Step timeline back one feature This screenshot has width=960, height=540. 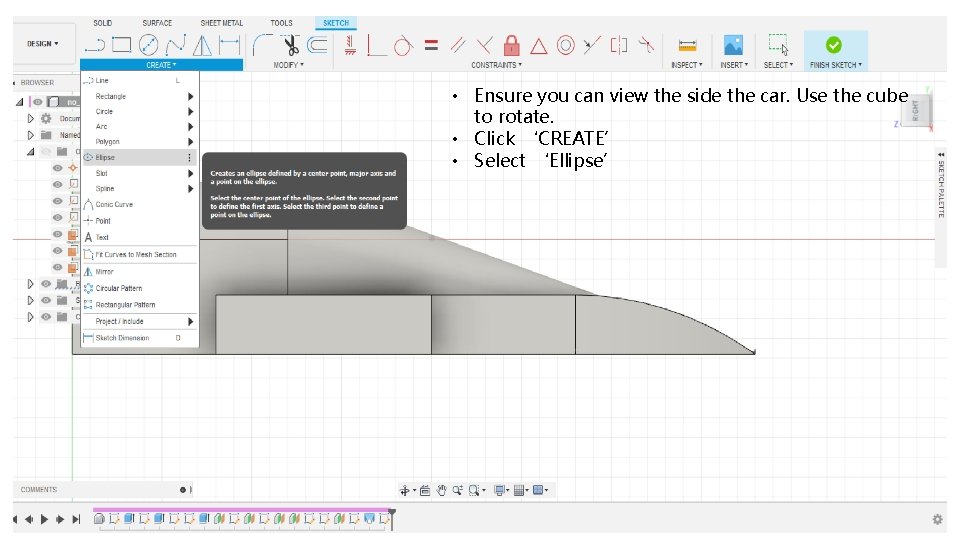[29, 519]
